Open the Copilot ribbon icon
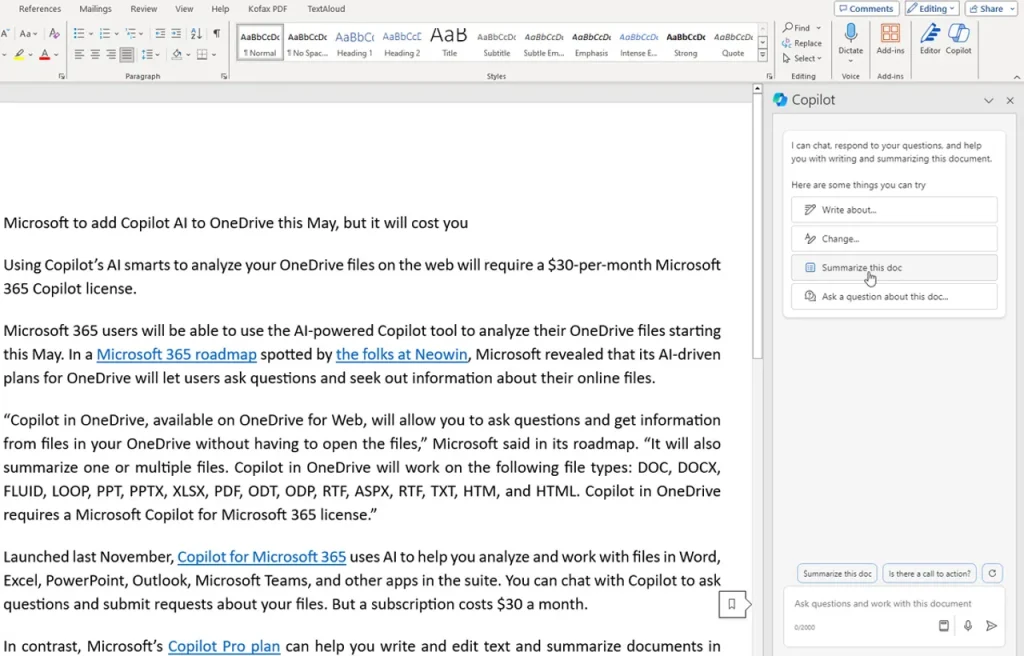This screenshot has height=656, width=1024. [x=958, y=39]
